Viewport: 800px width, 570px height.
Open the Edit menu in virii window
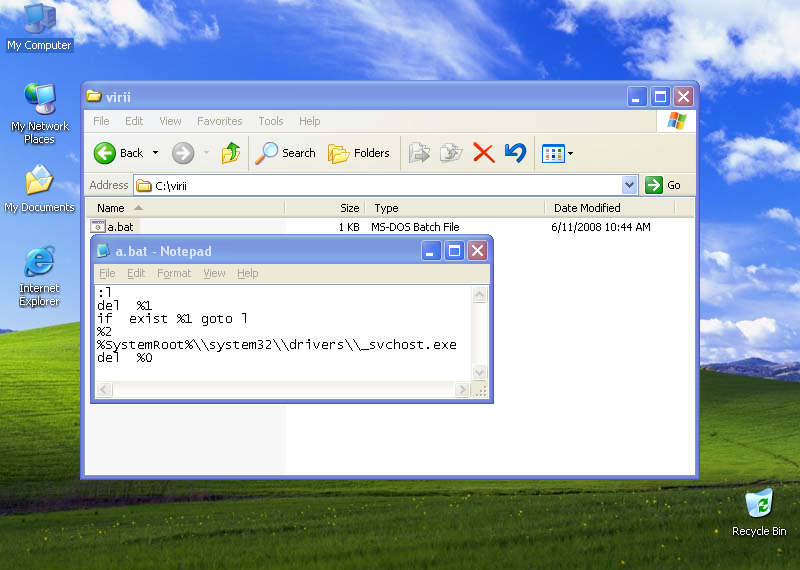coord(134,121)
